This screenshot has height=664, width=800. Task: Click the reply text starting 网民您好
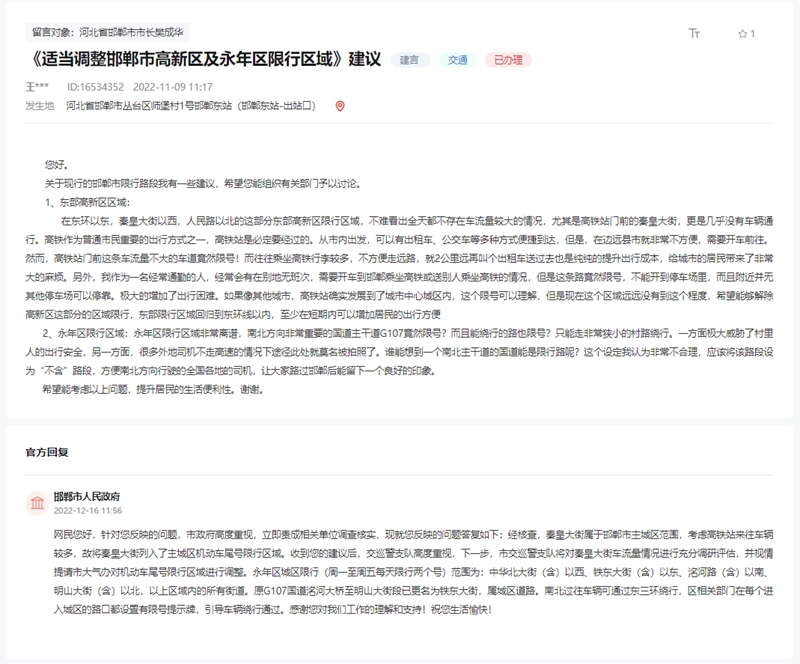click(x=413, y=572)
